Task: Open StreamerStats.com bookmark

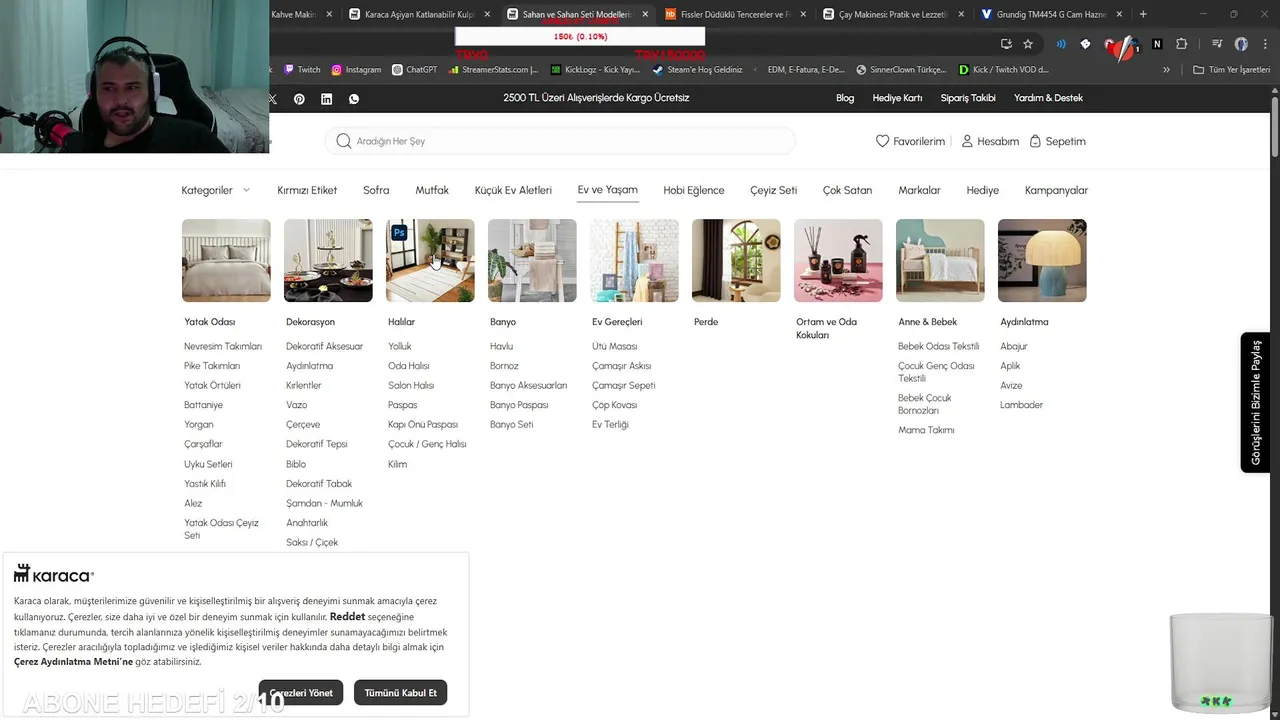Action: point(493,70)
